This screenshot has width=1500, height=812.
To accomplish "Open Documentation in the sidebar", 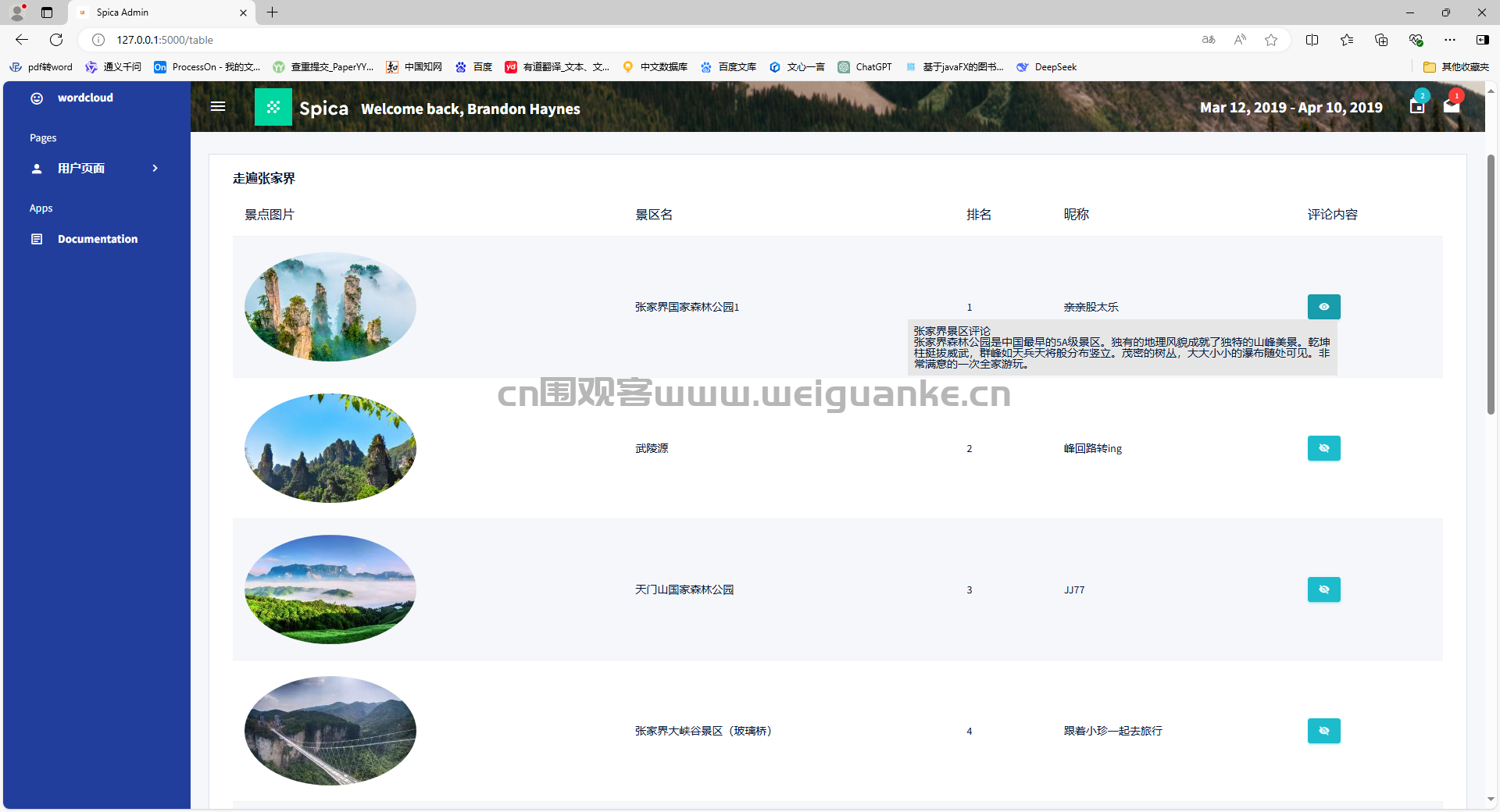I will tap(97, 239).
